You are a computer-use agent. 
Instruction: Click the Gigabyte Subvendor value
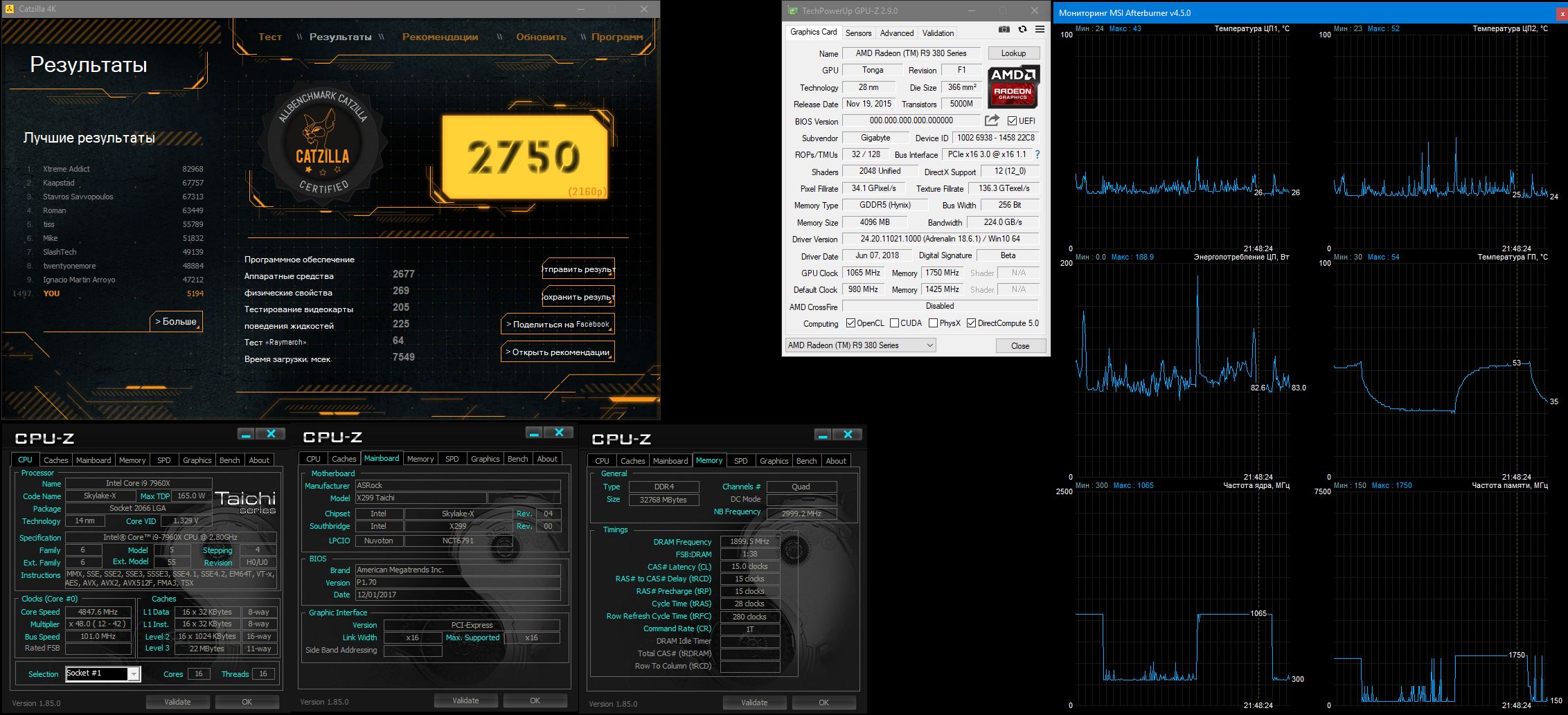point(875,138)
